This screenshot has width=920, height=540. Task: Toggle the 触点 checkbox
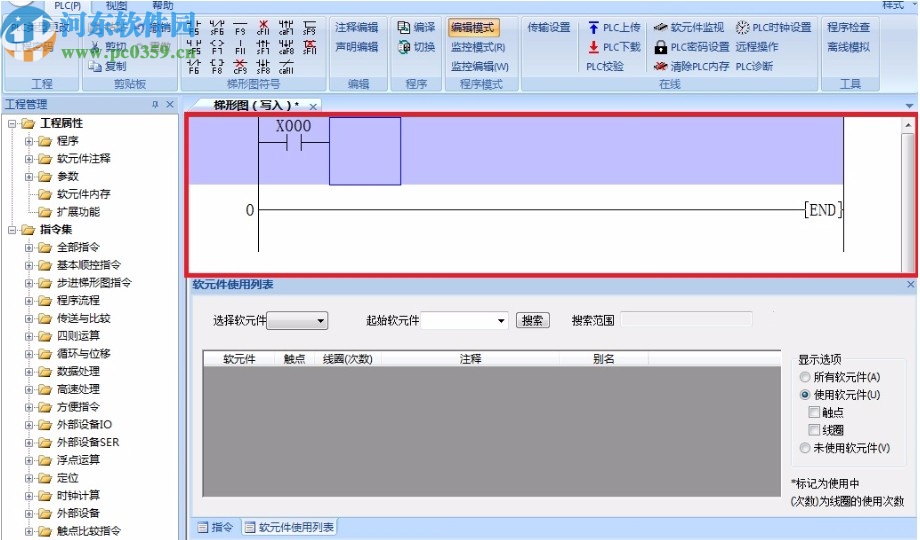pyautogui.click(x=814, y=412)
